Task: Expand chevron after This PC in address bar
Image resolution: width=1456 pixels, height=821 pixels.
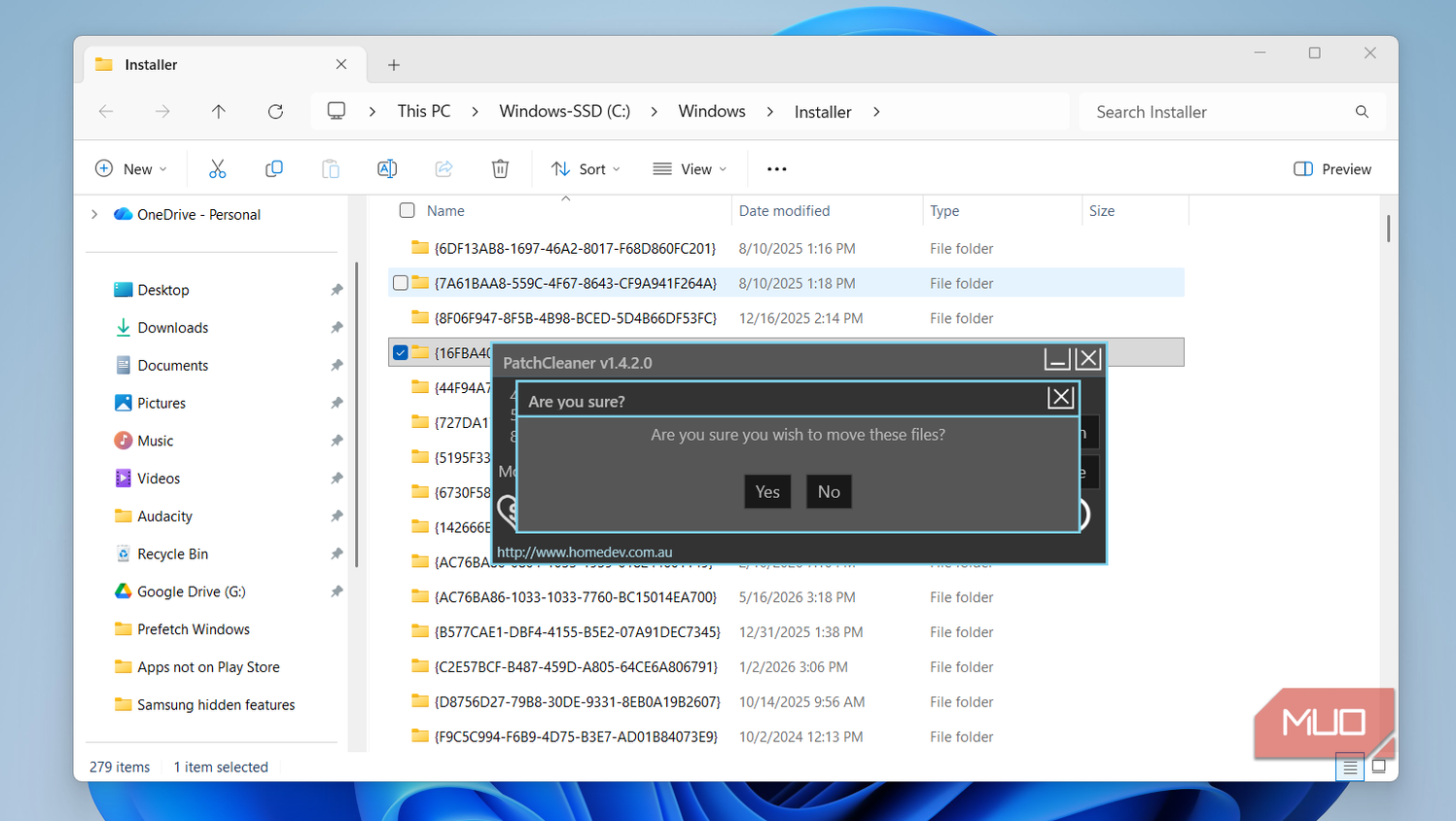Action: [475, 112]
